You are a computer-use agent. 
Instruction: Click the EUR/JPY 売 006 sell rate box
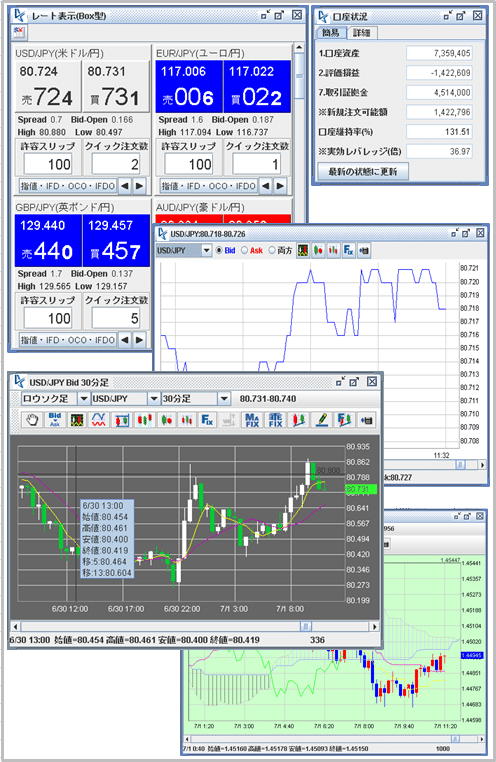point(188,87)
